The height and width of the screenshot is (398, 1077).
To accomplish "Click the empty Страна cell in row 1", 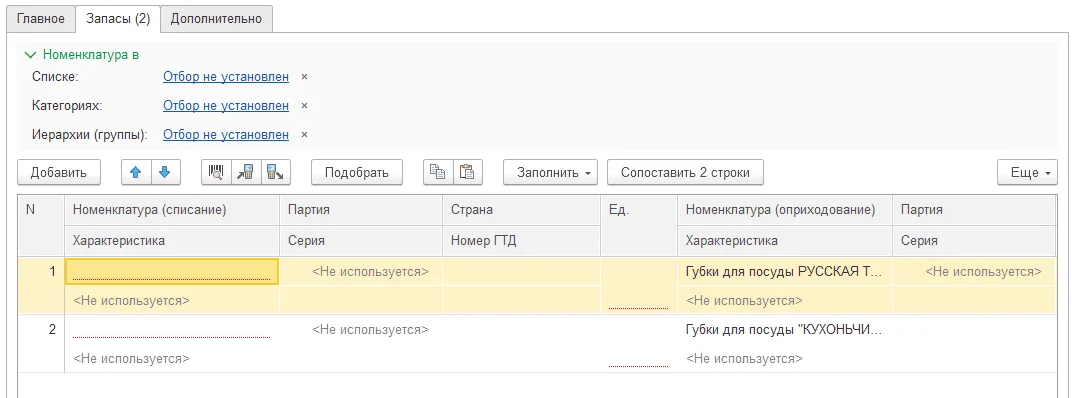I will 521,272.
